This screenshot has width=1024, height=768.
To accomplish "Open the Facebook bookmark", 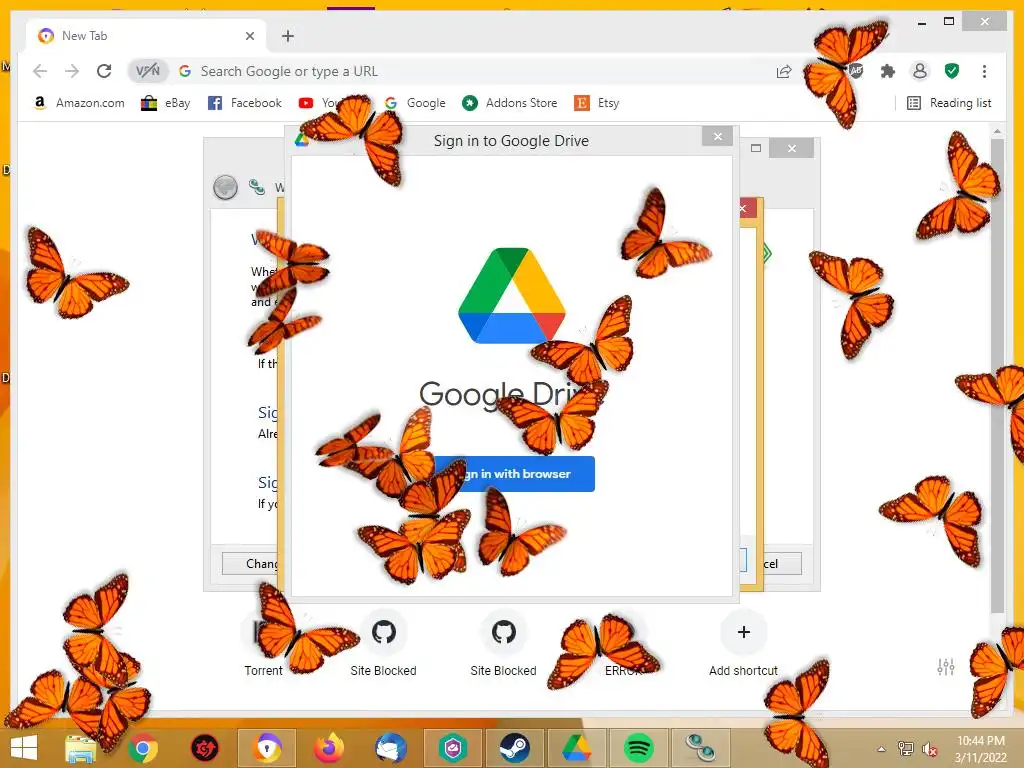I will coord(245,103).
